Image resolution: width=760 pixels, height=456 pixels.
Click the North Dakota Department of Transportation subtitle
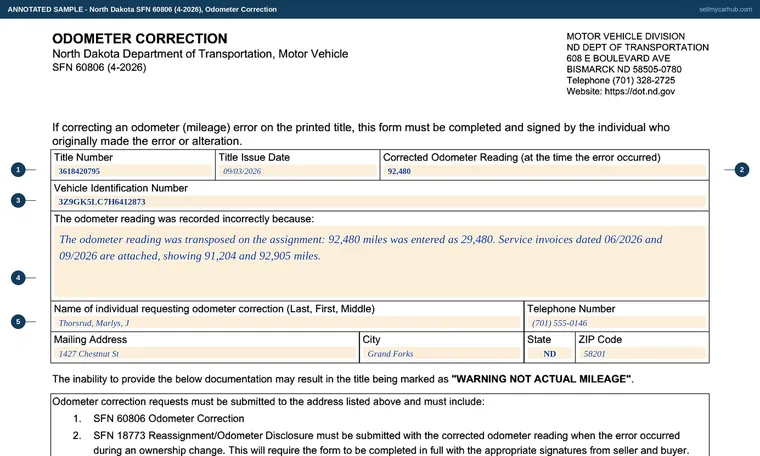point(200,54)
